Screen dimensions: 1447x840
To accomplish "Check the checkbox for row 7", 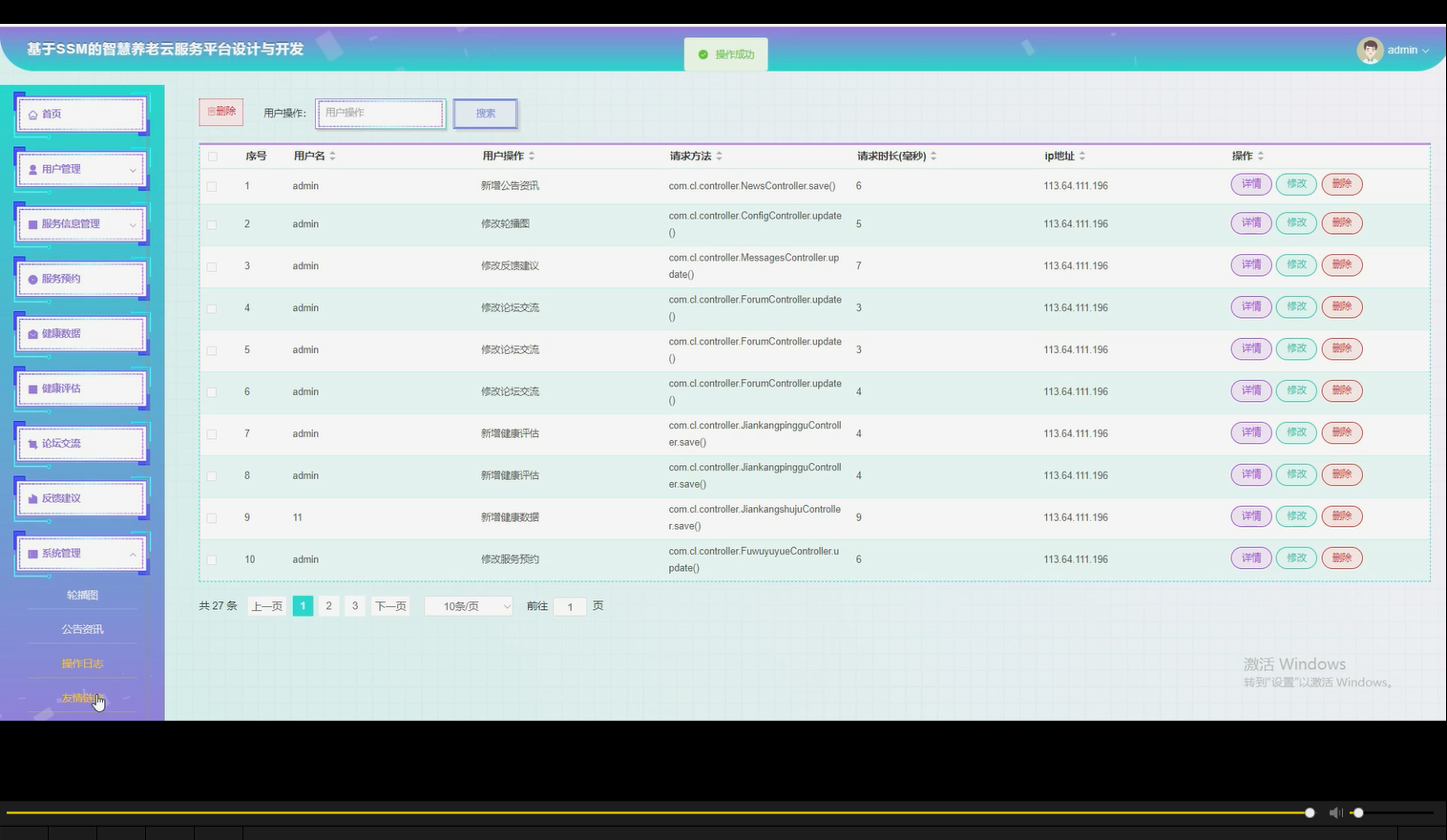I will (x=212, y=434).
